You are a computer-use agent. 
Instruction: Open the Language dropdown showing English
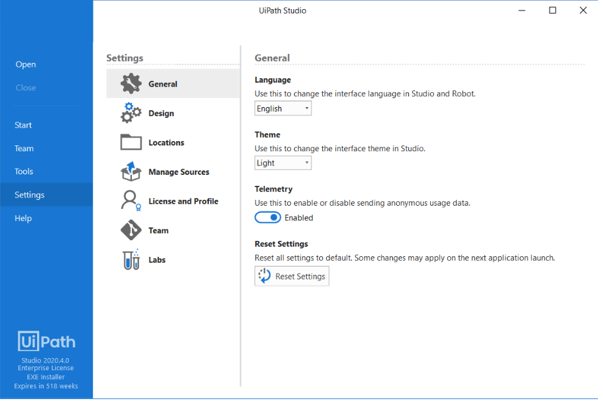pos(283,109)
